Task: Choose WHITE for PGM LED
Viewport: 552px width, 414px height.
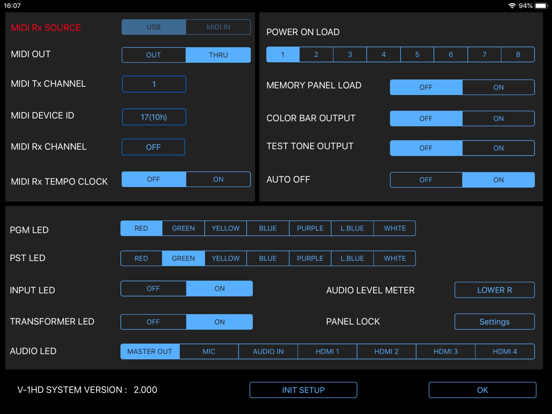Action: (x=395, y=228)
